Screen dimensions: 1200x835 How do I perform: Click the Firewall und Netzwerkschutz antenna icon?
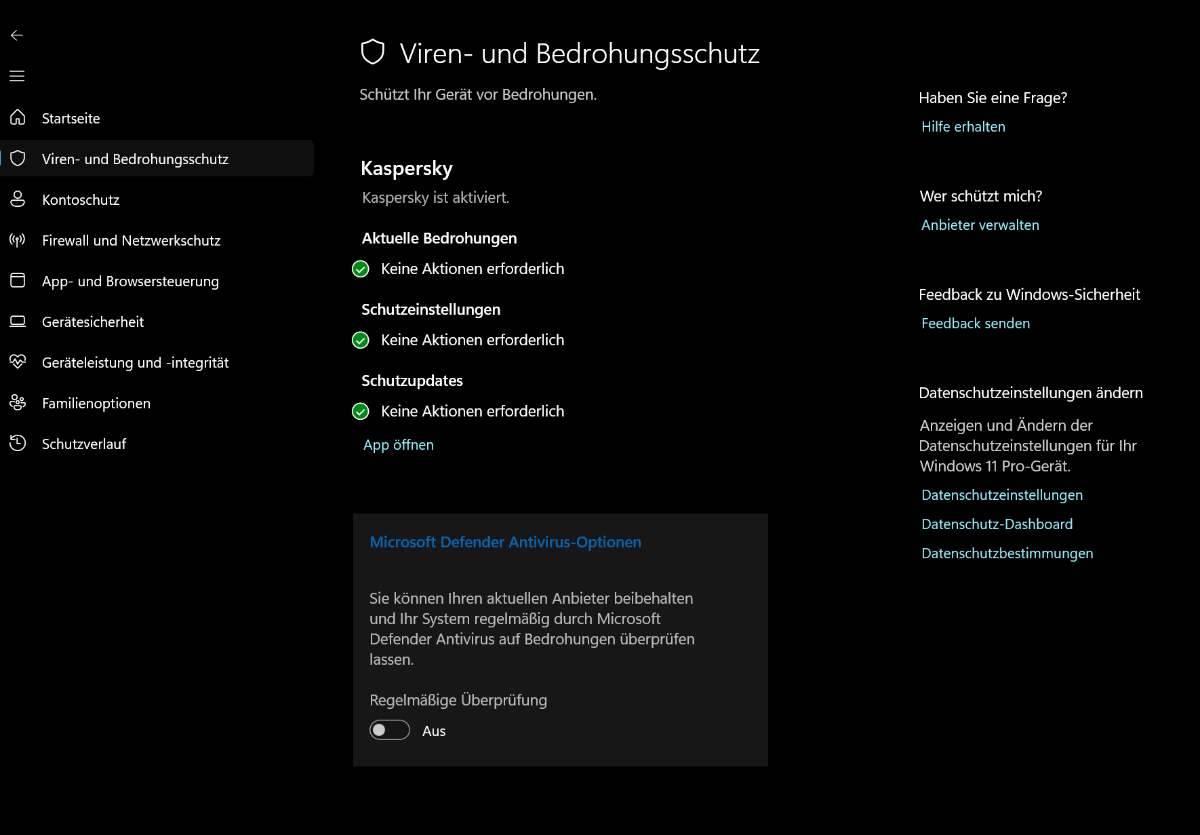click(17, 240)
